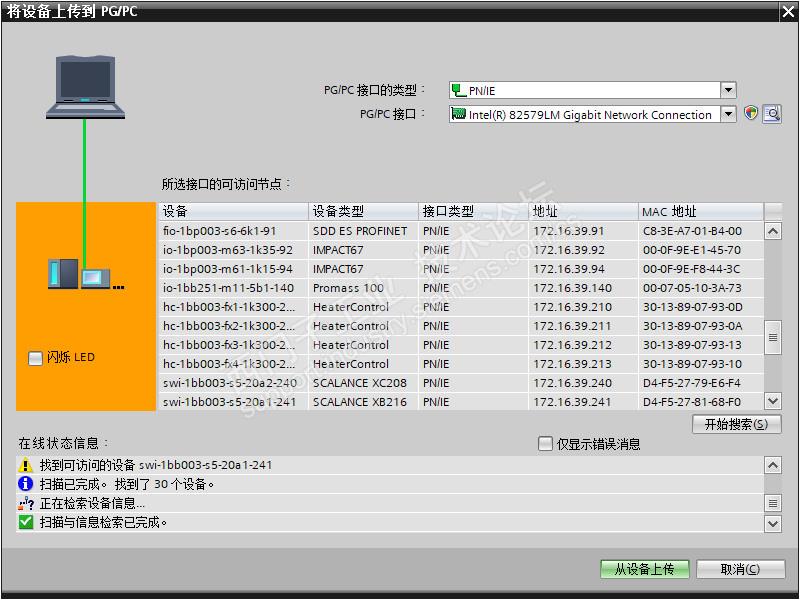Image resolution: width=800 pixels, height=600 pixels.
Task: Click the security shield icon next to PG/PC interface
Action: [x=751, y=113]
